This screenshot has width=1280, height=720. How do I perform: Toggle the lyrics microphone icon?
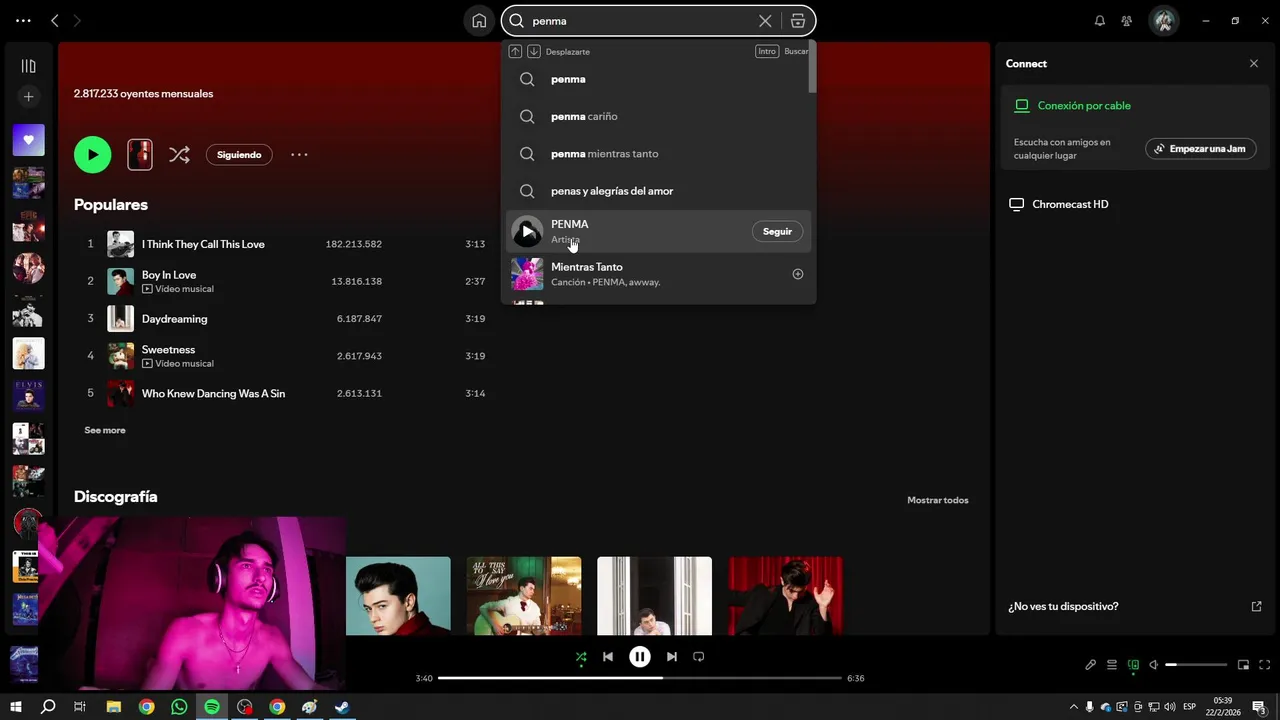1091,665
